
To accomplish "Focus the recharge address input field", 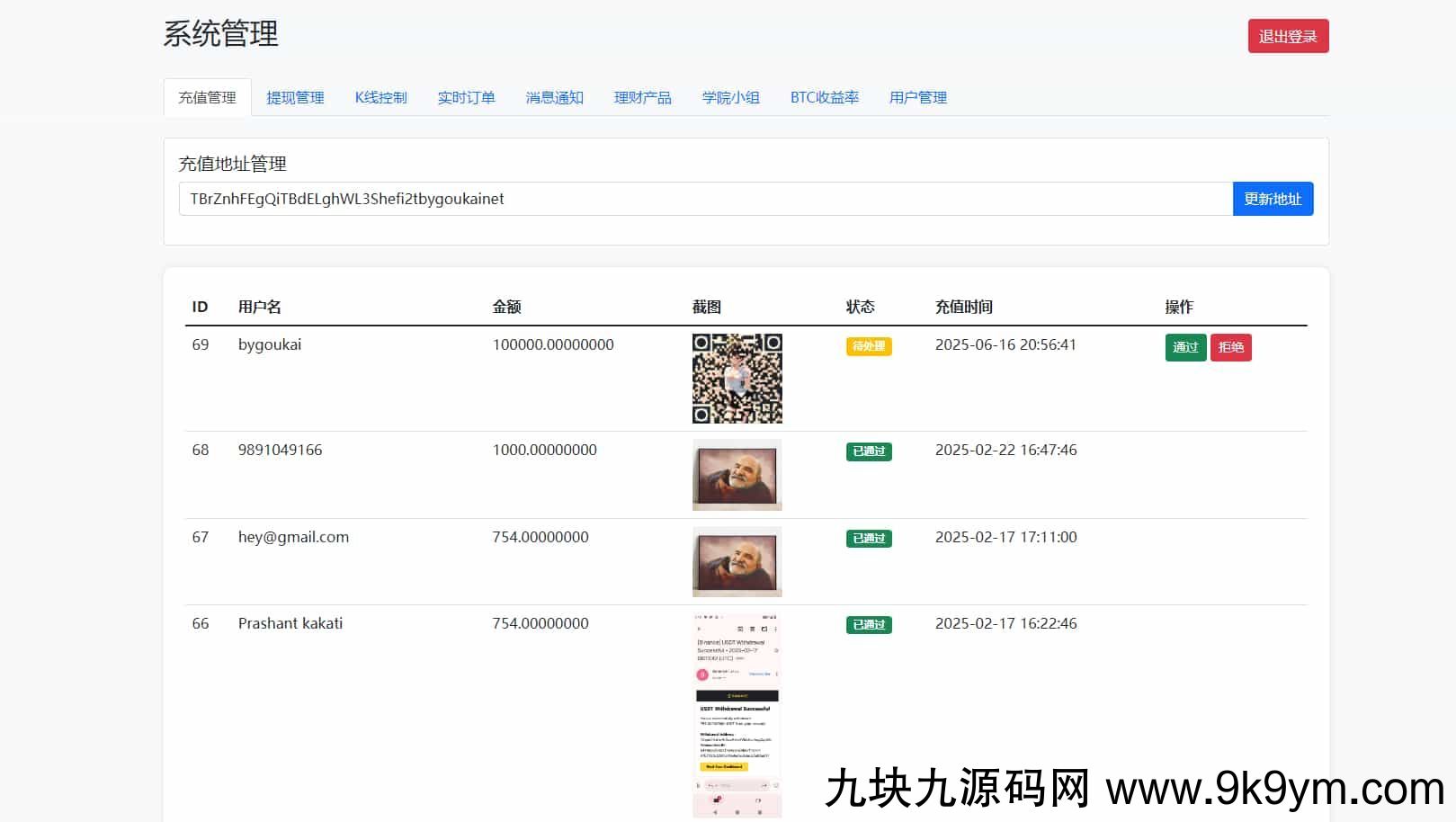I will pos(705,199).
